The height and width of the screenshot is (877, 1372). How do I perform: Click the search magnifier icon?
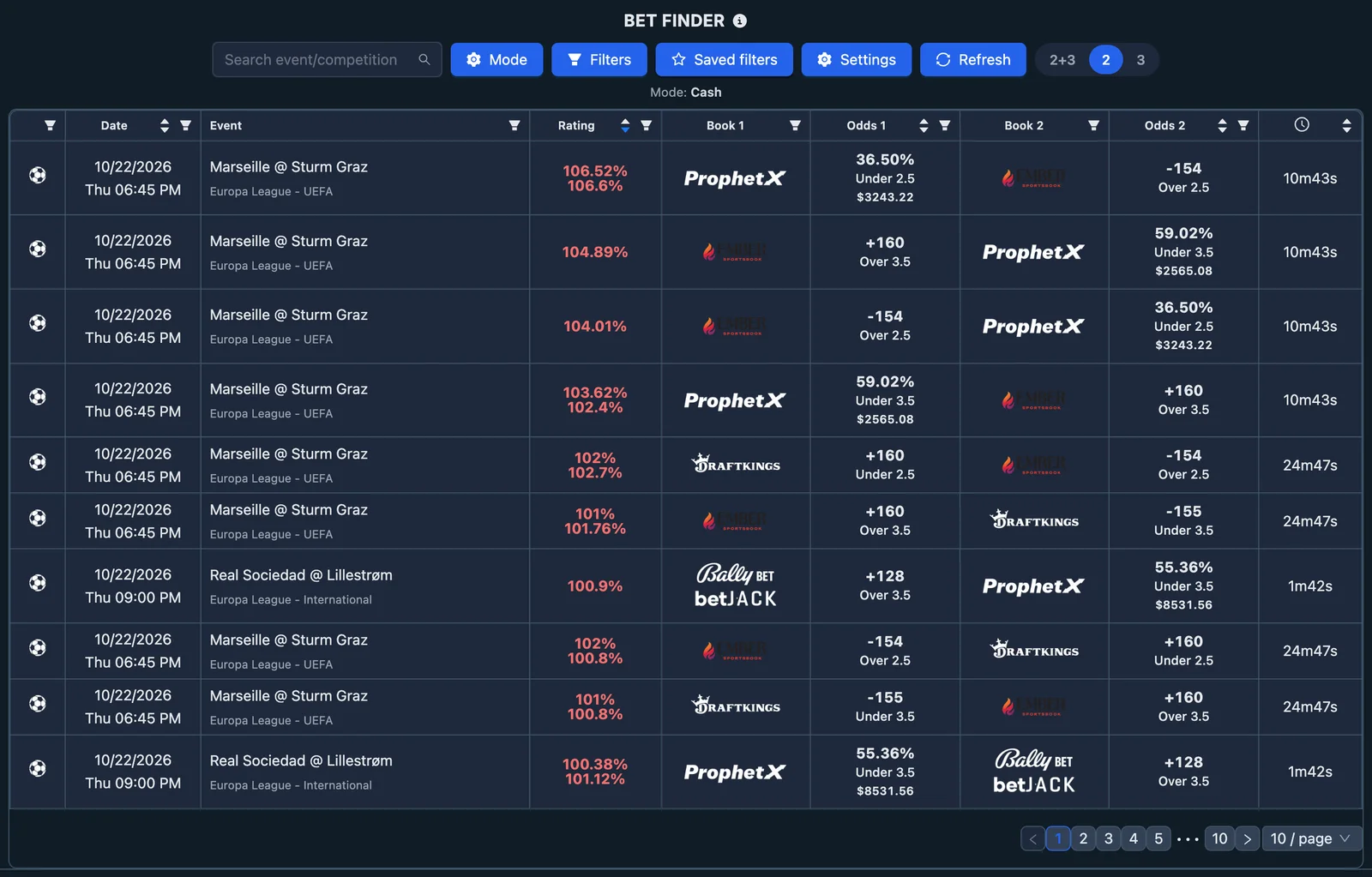424,59
